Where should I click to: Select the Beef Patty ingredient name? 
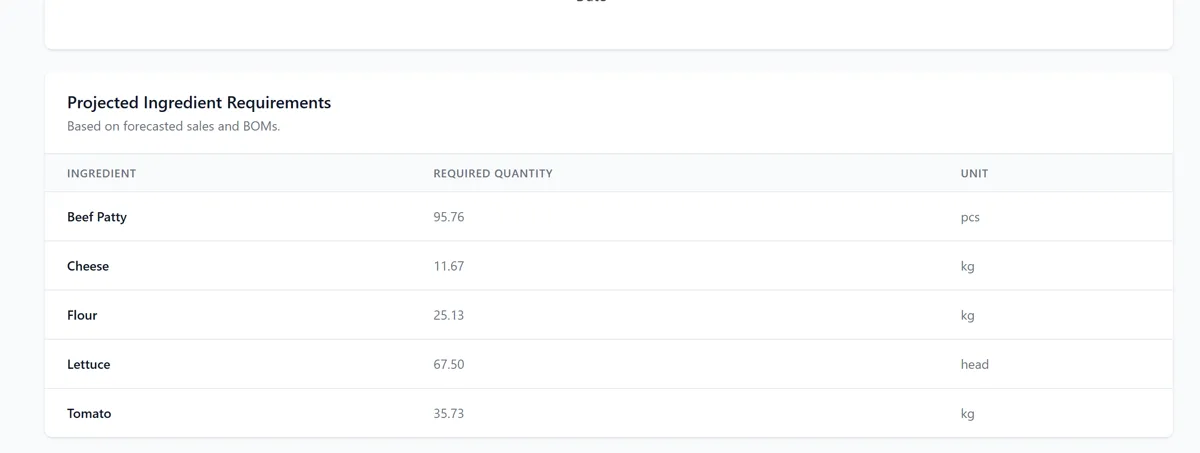point(97,217)
